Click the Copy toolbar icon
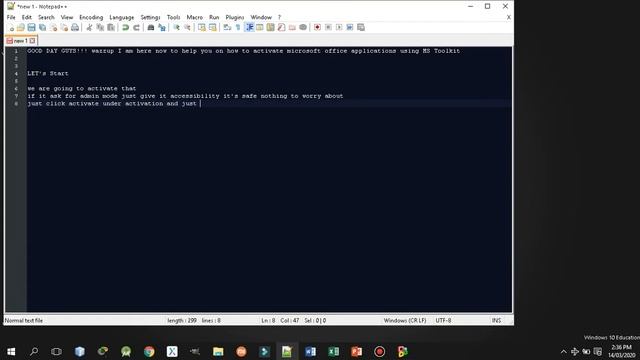 tap(100, 27)
